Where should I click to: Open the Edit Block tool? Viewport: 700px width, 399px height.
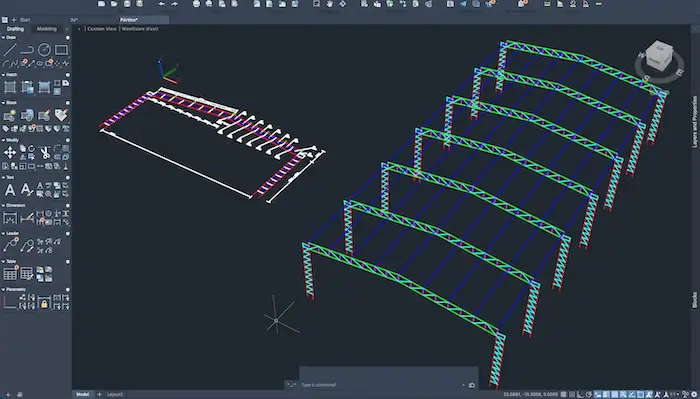click(x=44, y=115)
